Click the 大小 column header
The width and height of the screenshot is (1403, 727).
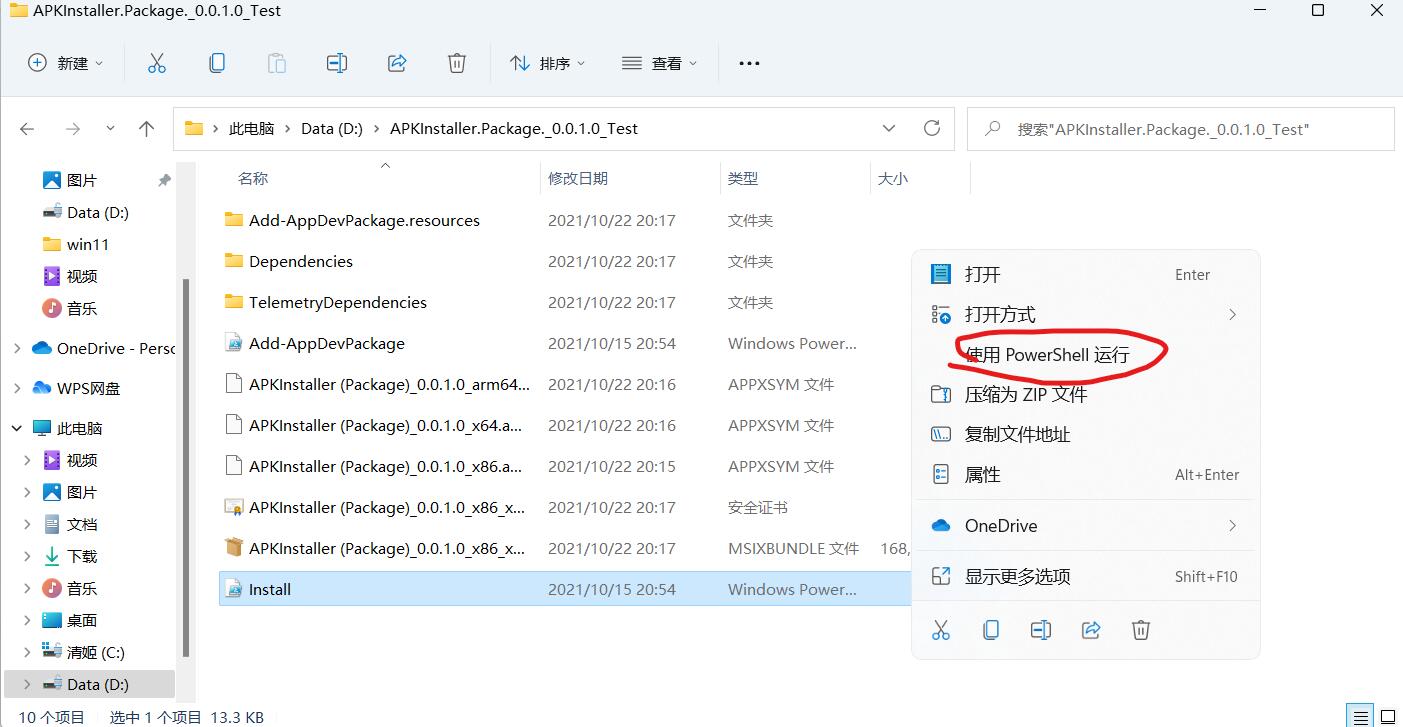point(893,178)
